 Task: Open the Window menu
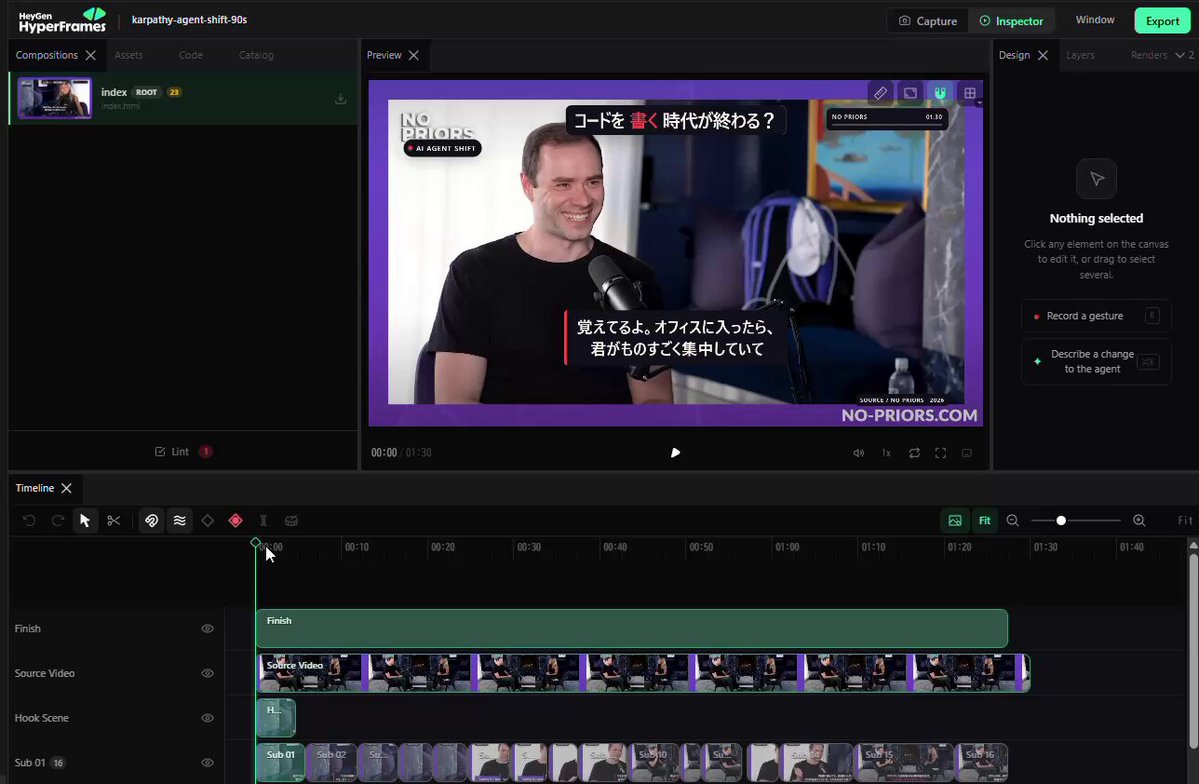(1094, 20)
